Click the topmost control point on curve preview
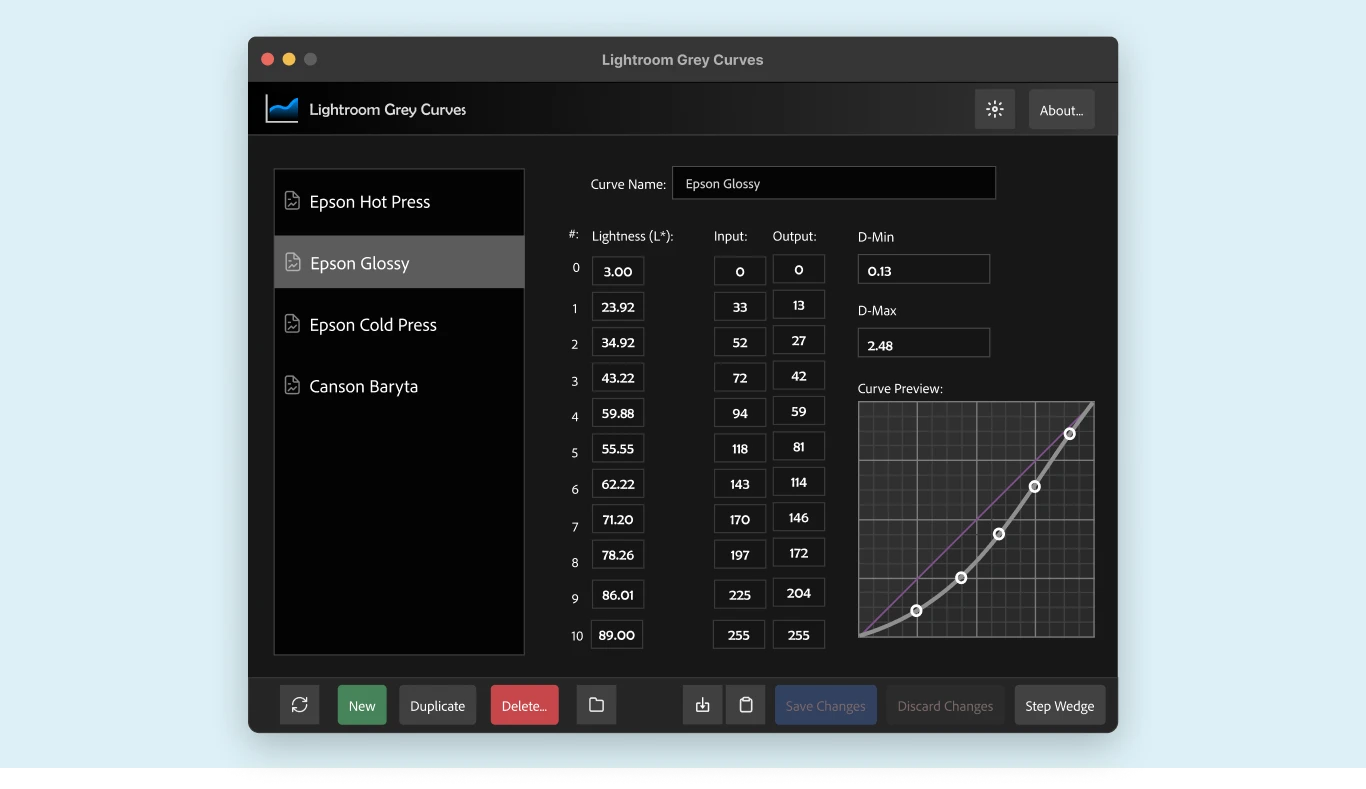The image size is (1366, 789). (1069, 434)
